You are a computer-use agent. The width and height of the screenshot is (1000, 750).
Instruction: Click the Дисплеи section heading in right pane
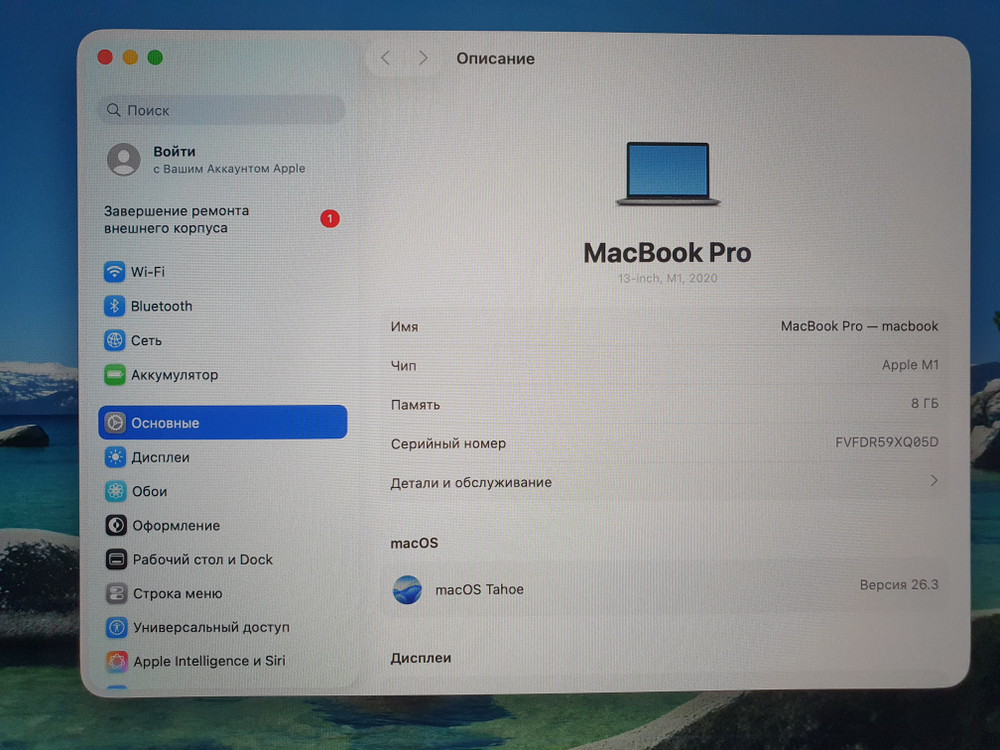421,658
